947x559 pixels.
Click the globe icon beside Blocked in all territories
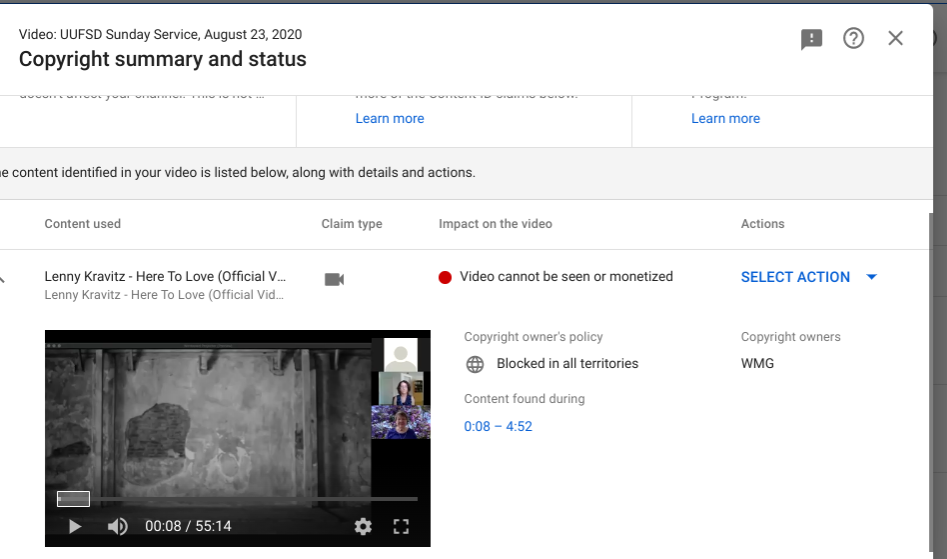click(x=475, y=364)
